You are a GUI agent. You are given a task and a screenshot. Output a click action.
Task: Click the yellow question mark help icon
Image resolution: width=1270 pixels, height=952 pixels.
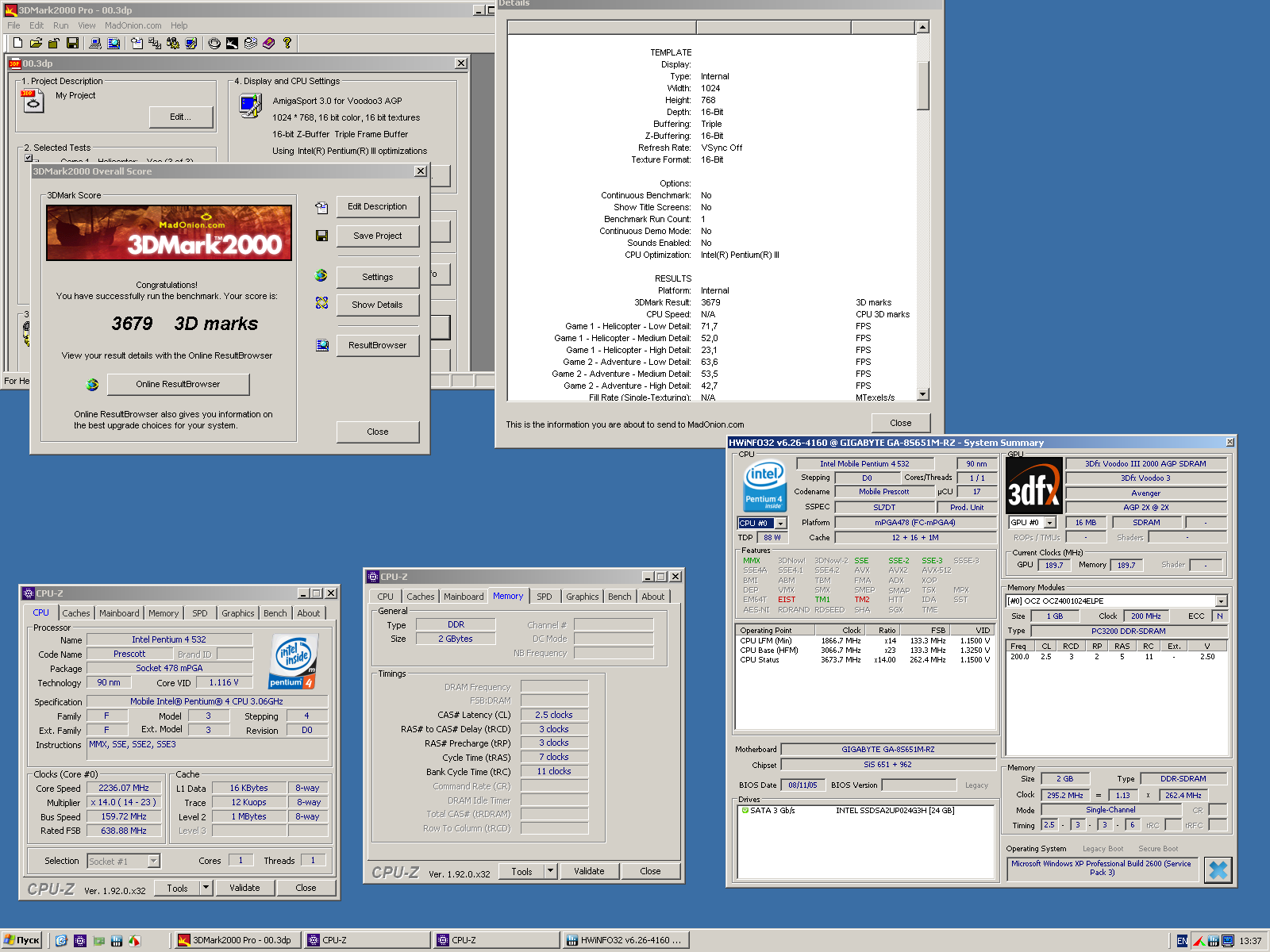pos(287,43)
